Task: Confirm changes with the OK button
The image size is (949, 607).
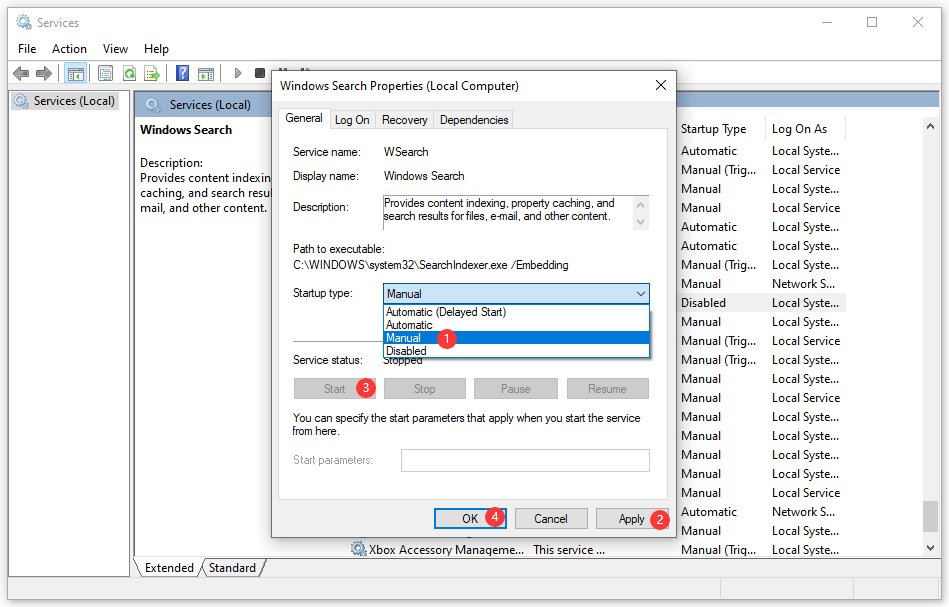Action: 470,518
